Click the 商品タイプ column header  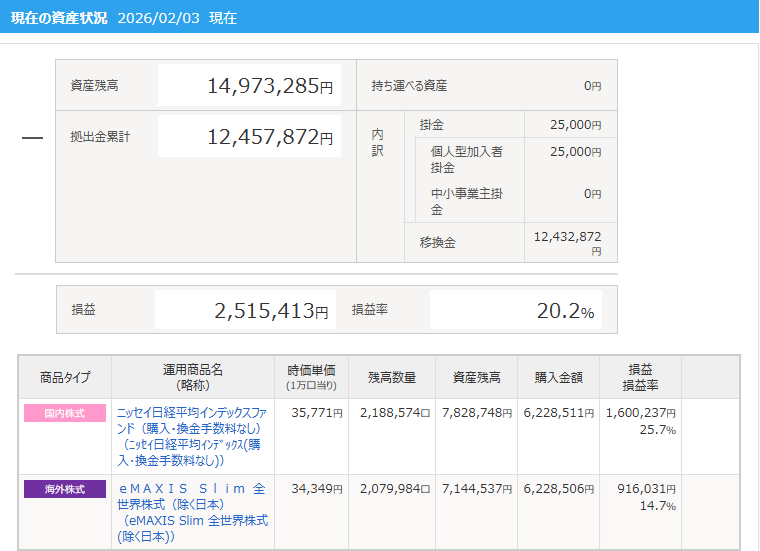point(65,377)
